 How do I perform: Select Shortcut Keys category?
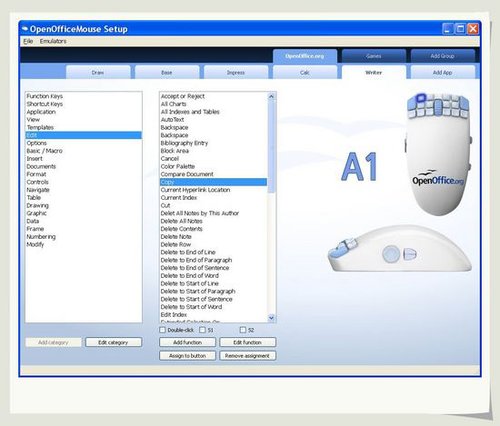[45, 104]
